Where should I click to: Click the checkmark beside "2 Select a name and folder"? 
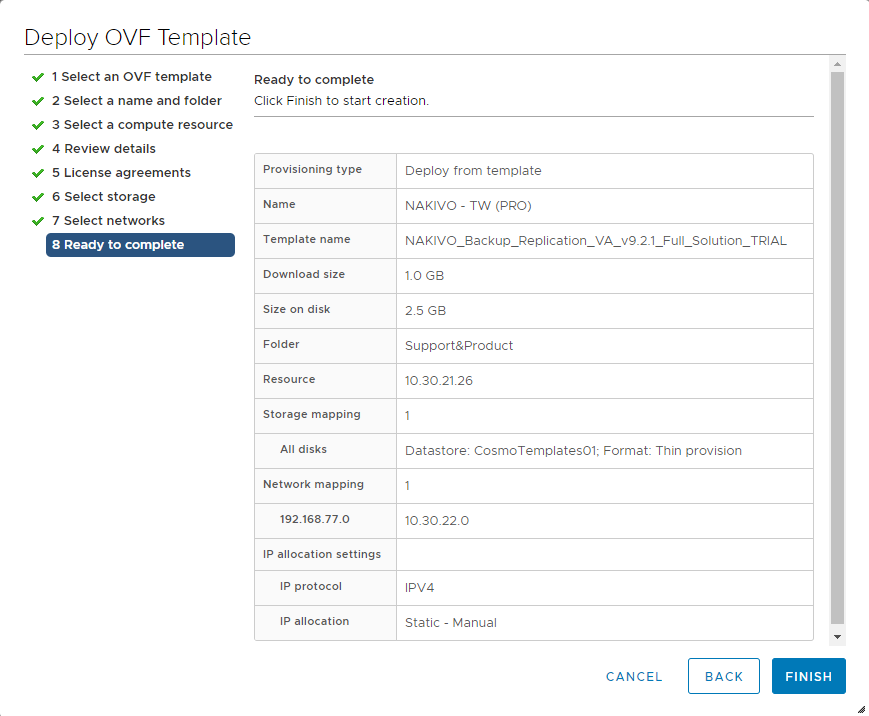point(37,100)
